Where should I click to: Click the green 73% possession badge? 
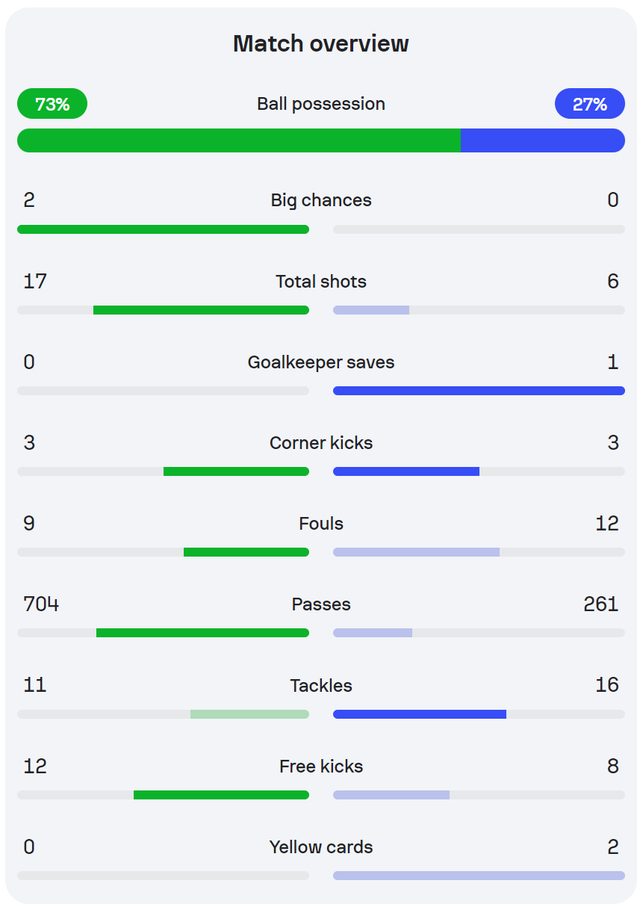52,104
